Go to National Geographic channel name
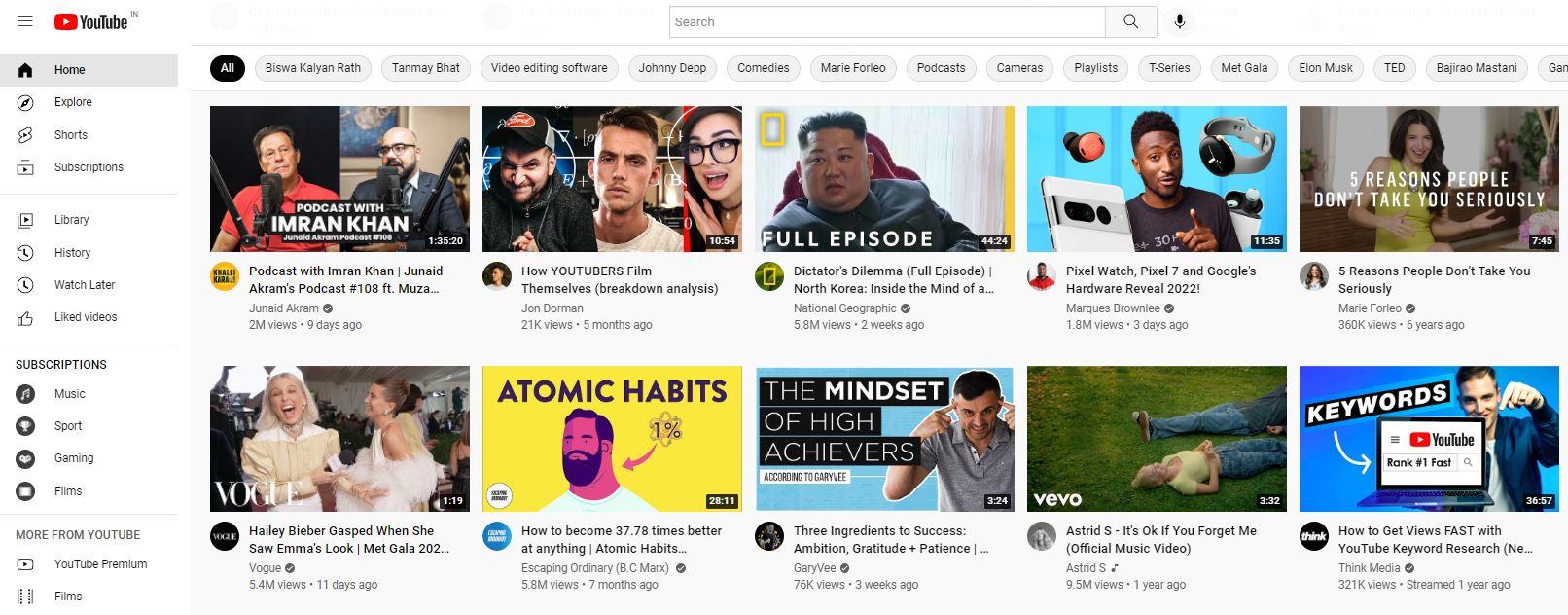This screenshot has height=615, width=1568. (x=844, y=308)
